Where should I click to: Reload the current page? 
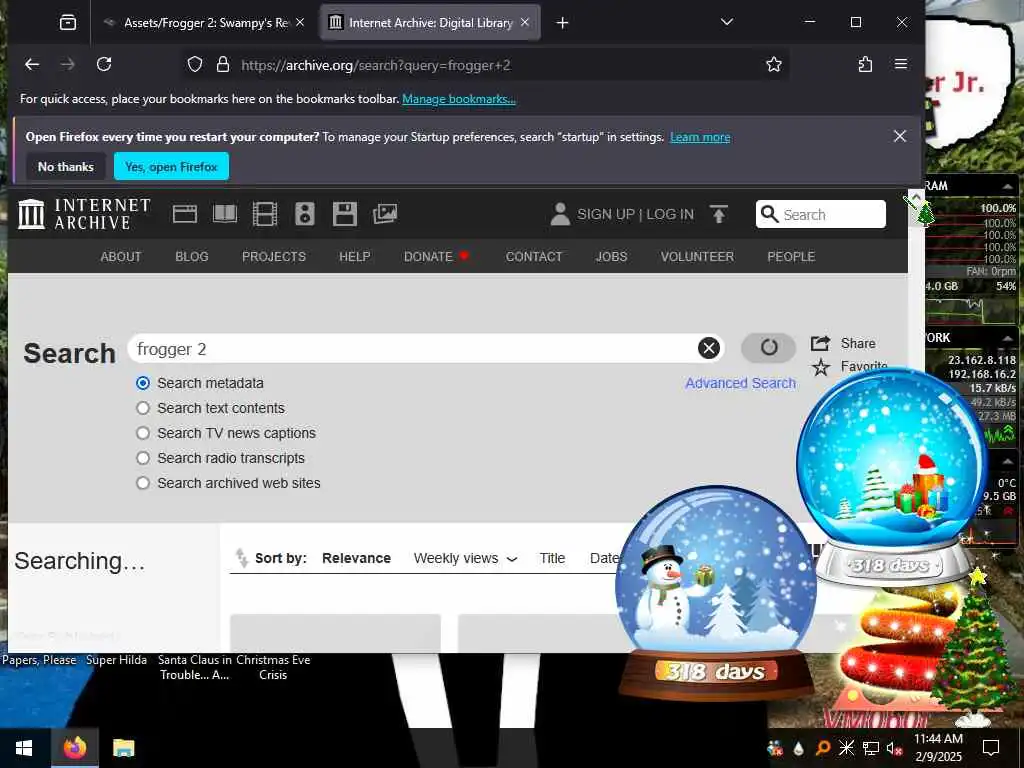104,64
